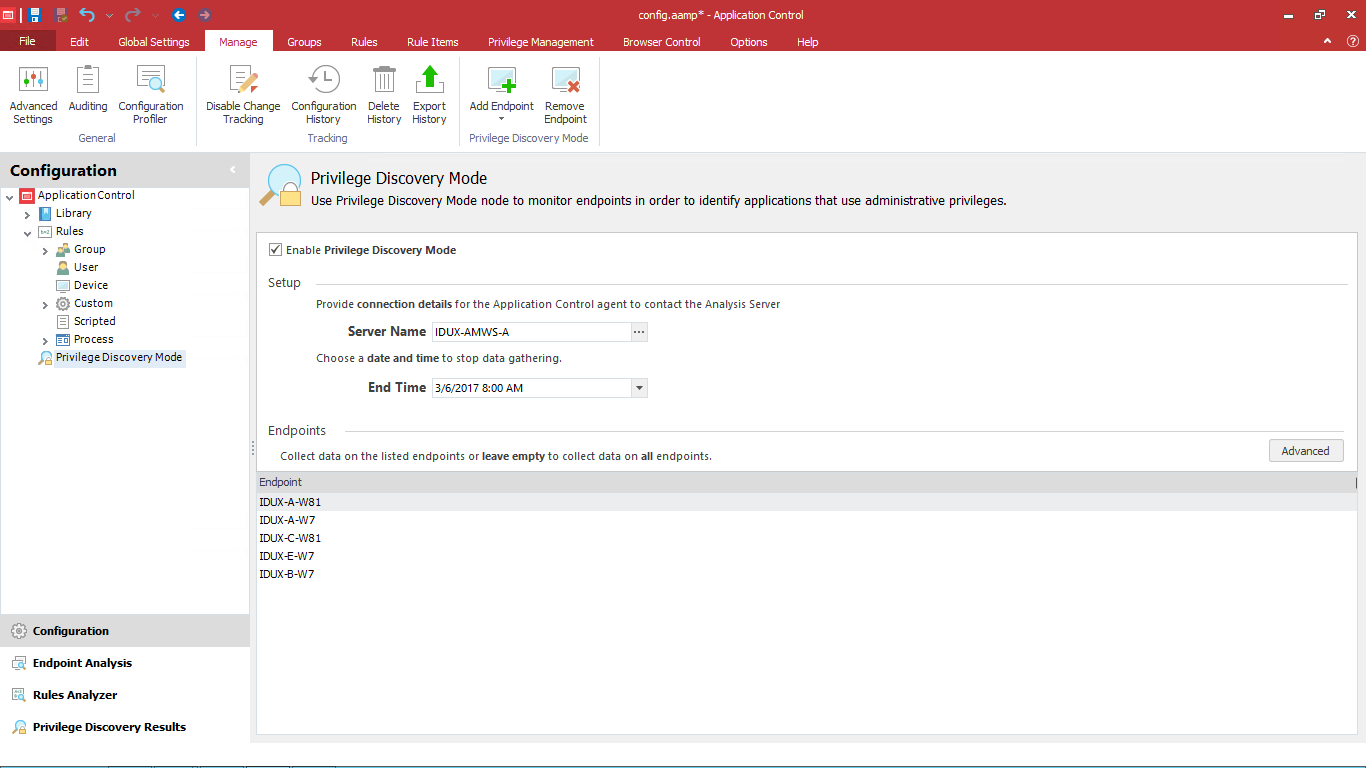
Task: Save the configuration using the toolbar save icon
Action: 35,15
